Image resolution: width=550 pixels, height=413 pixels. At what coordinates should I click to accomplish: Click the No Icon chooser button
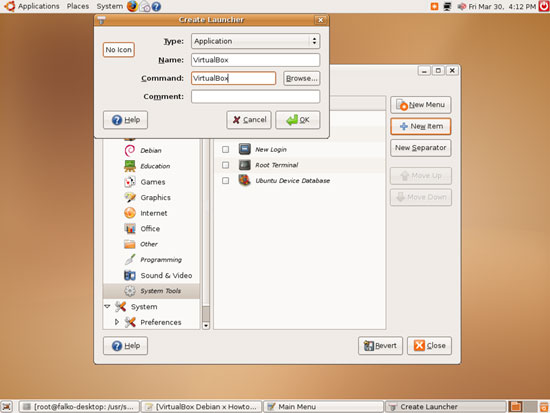pyautogui.click(x=119, y=50)
